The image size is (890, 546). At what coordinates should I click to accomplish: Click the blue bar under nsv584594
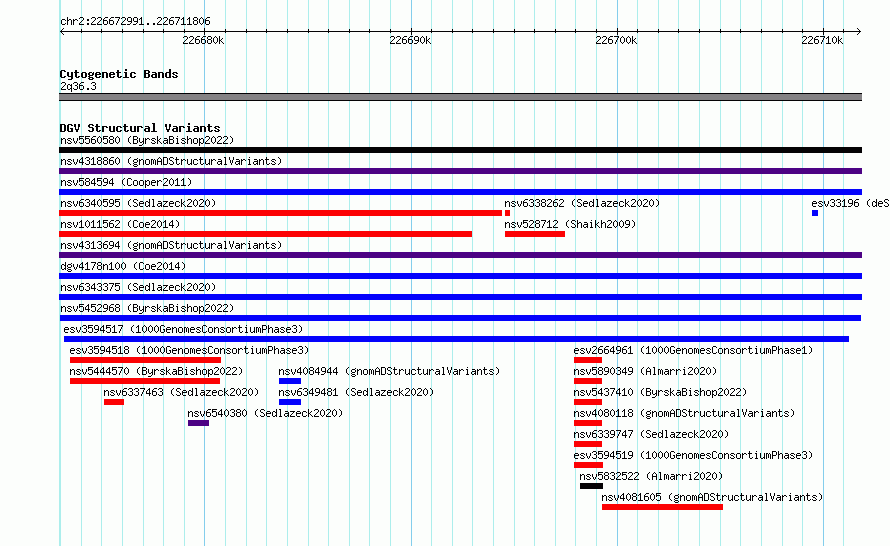coord(460,192)
